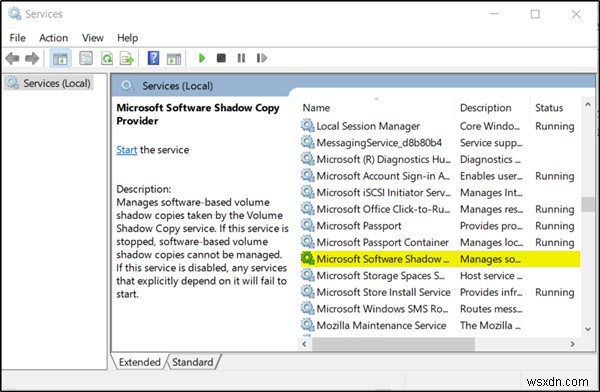Toggle the Show/Hide Console Tree icon

click(x=60, y=59)
